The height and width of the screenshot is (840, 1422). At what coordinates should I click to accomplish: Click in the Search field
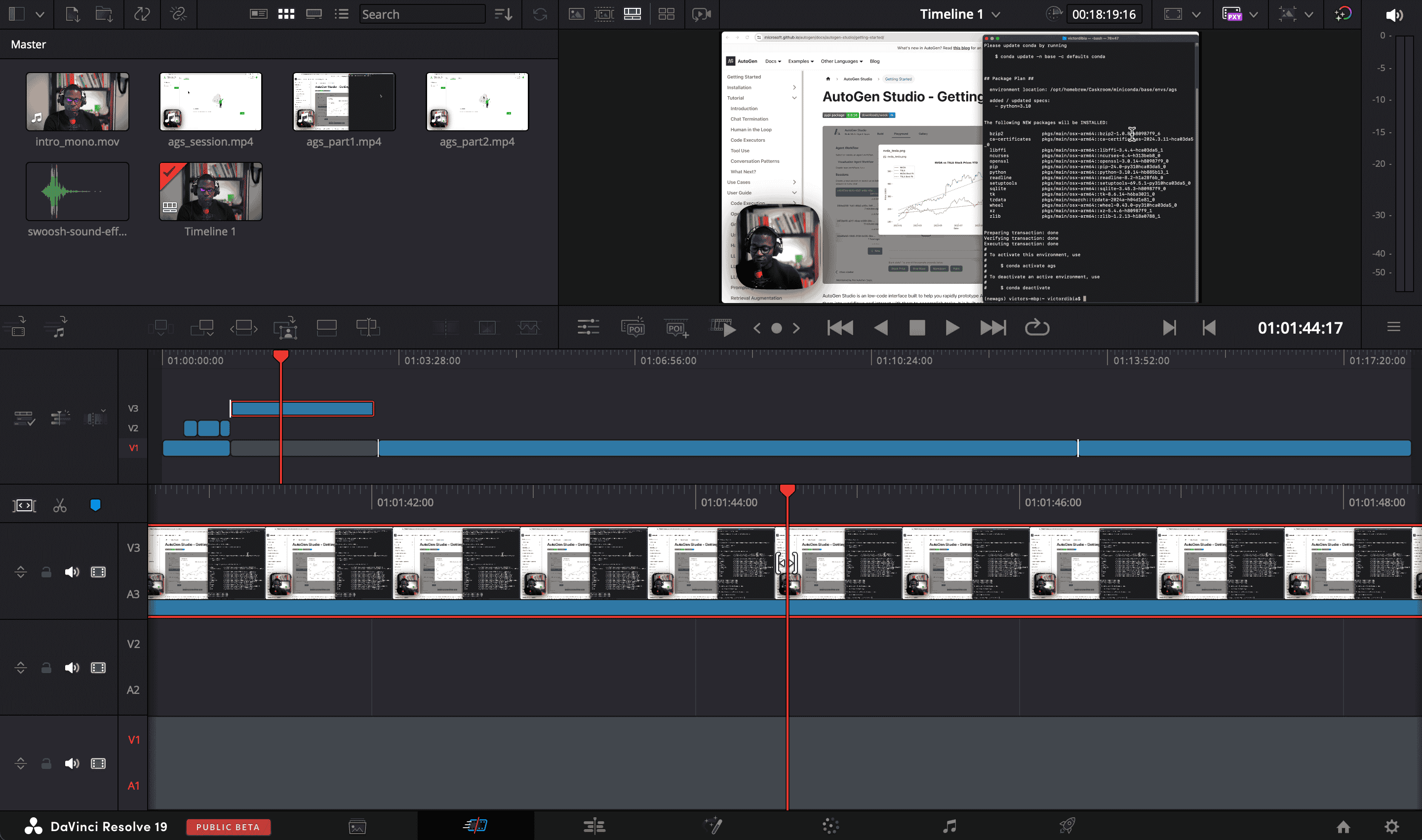[423, 14]
